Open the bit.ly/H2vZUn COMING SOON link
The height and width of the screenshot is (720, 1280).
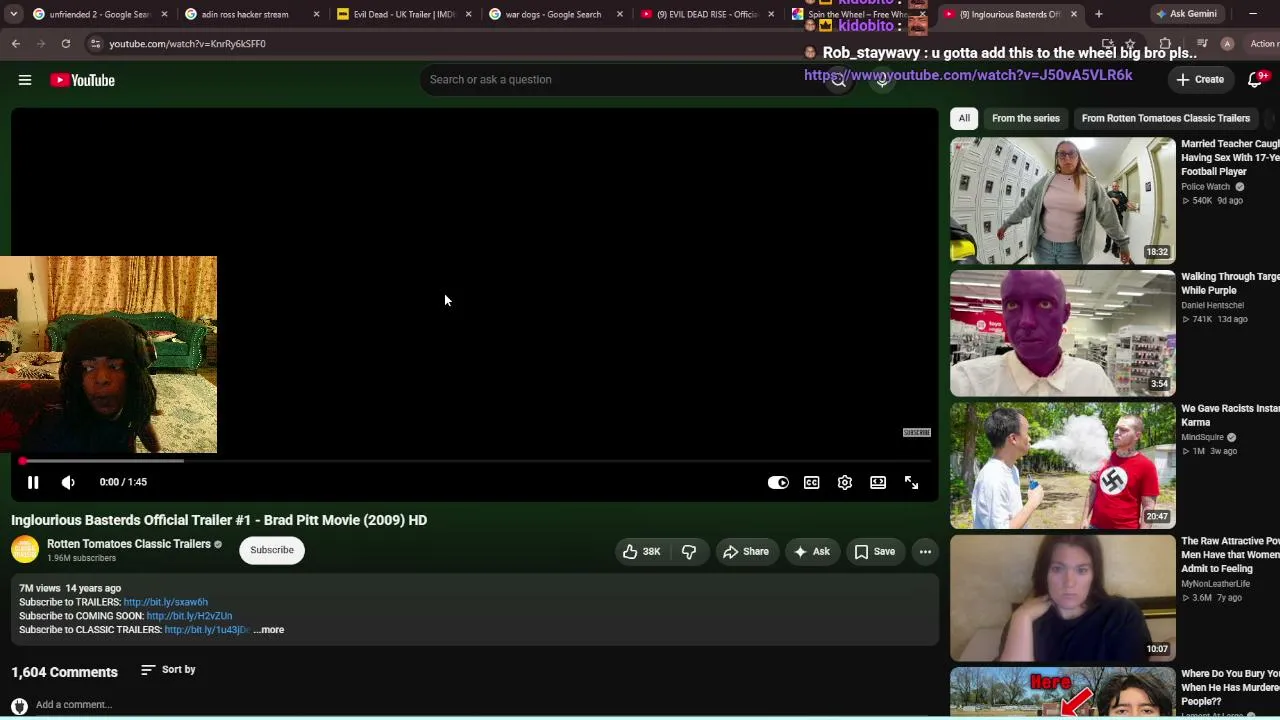(189, 616)
